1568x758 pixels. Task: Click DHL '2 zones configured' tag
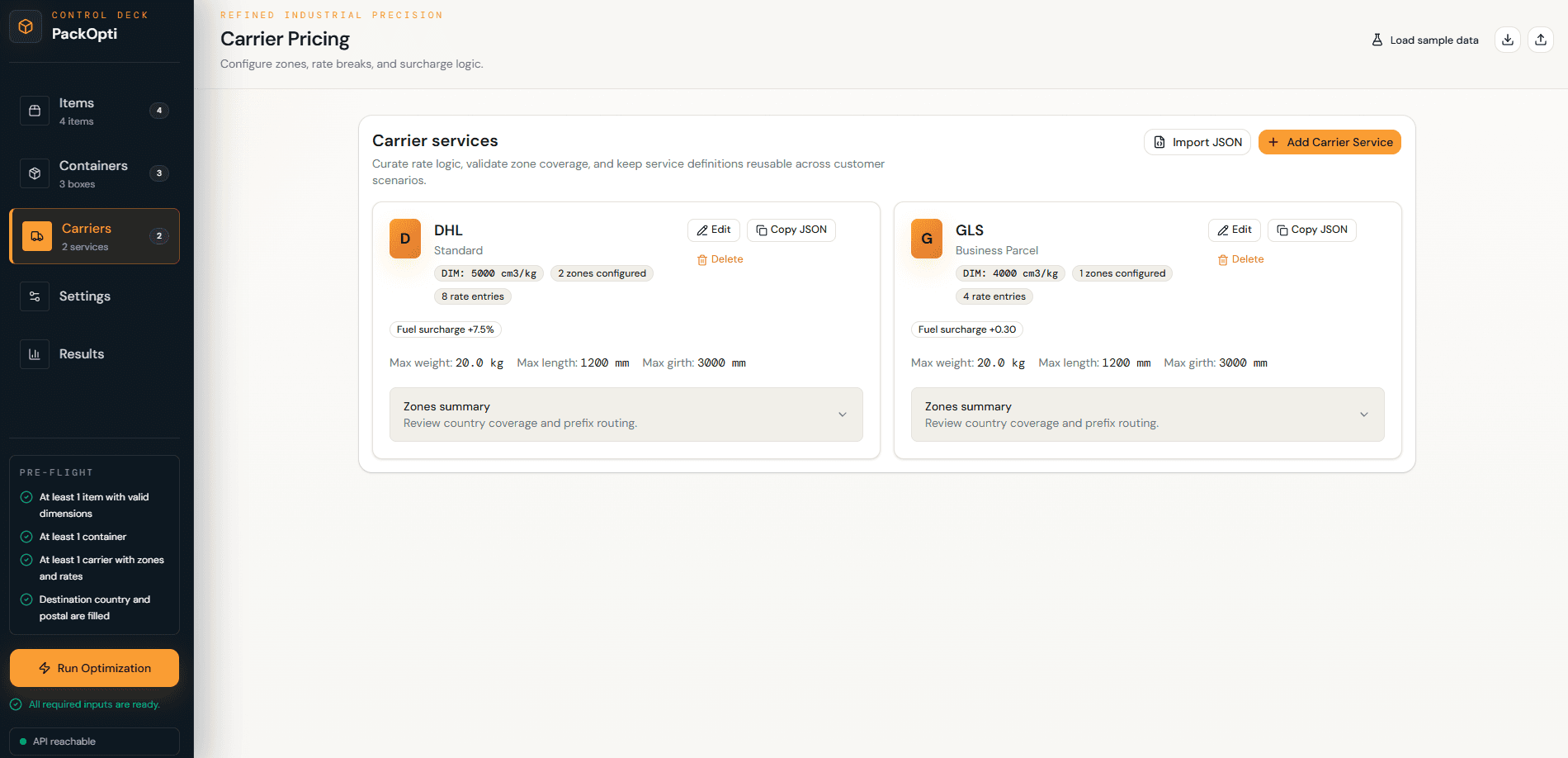click(602, 273)
